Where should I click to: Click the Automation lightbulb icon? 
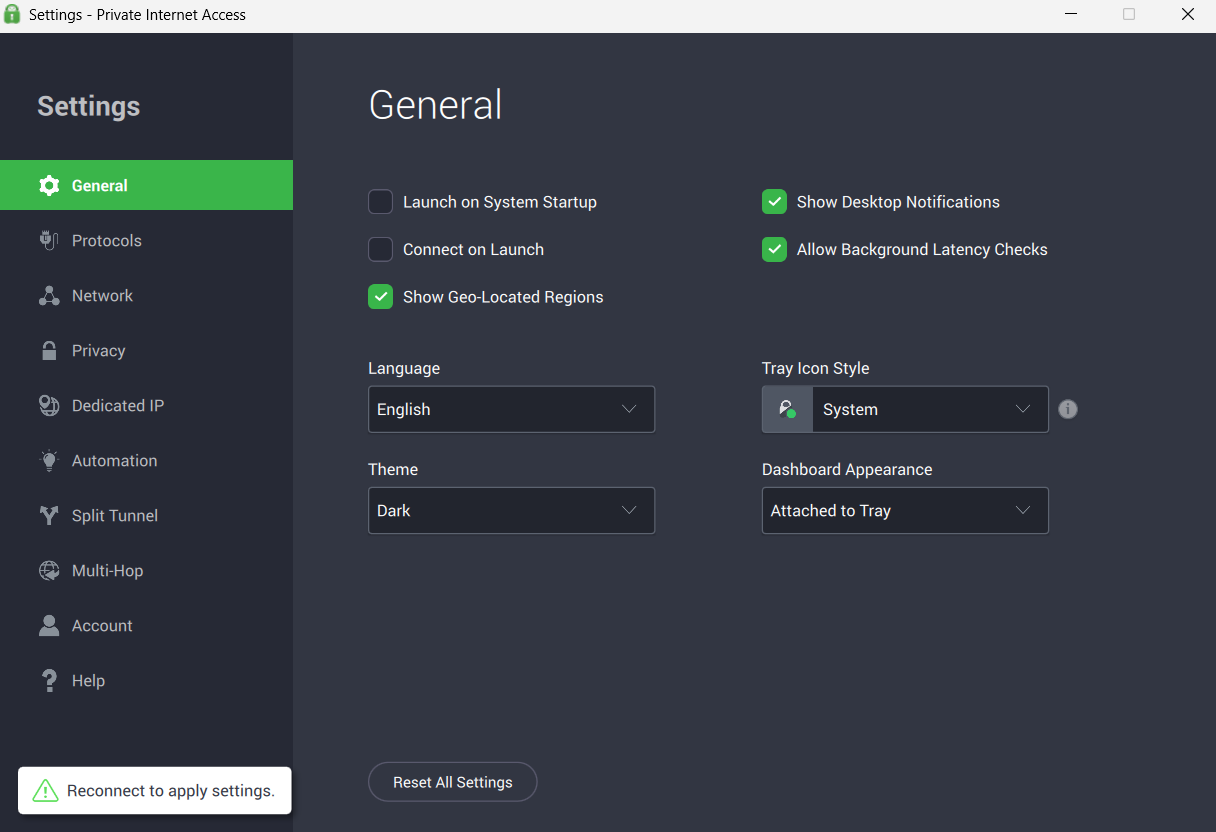tap(48, 461)
